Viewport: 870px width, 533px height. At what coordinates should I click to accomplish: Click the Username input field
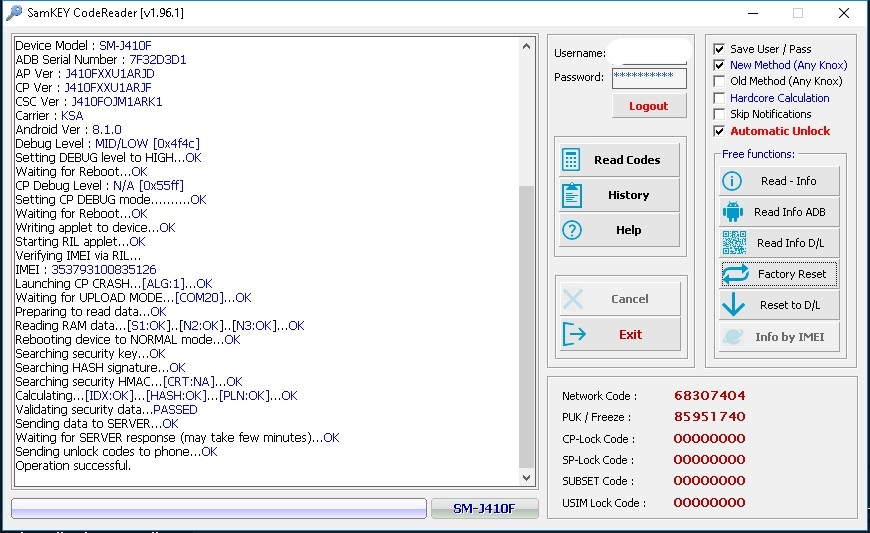coord(649,53)
